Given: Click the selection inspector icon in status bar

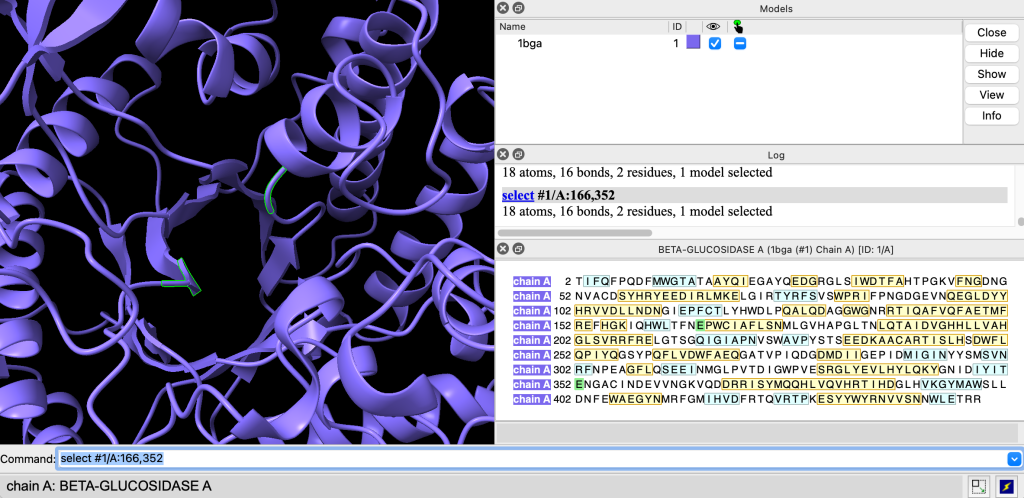Looking at the screenshot, I should [x=978, y=486].
